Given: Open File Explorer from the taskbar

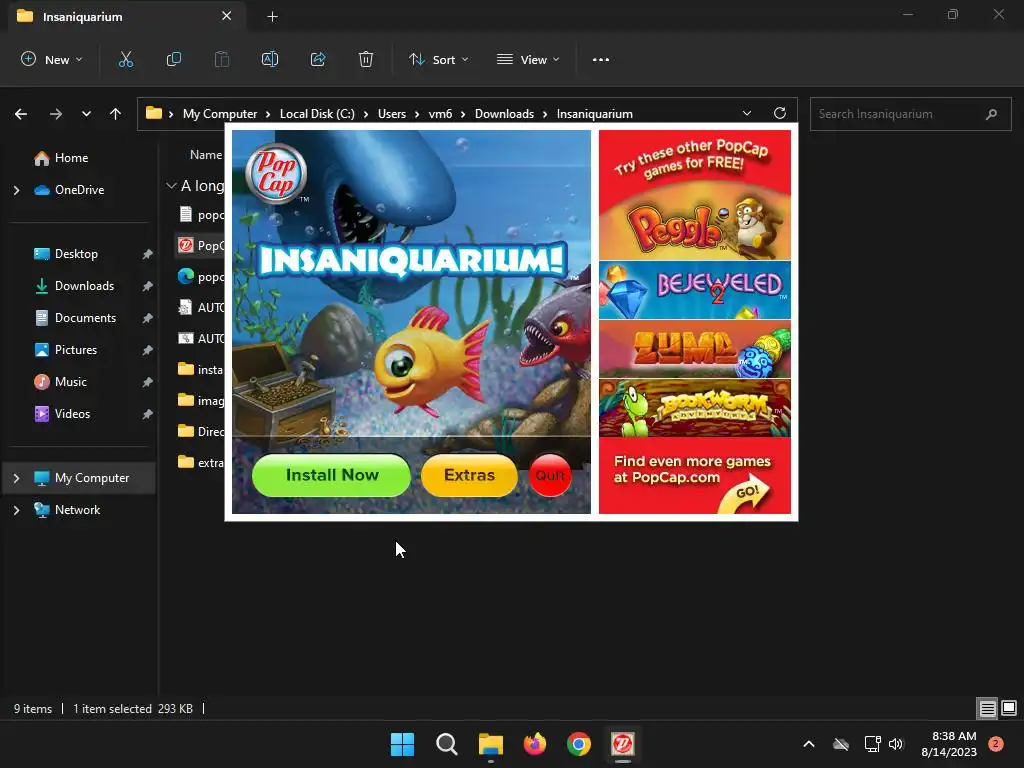Looking at the screenshot, I should point(490,744).
